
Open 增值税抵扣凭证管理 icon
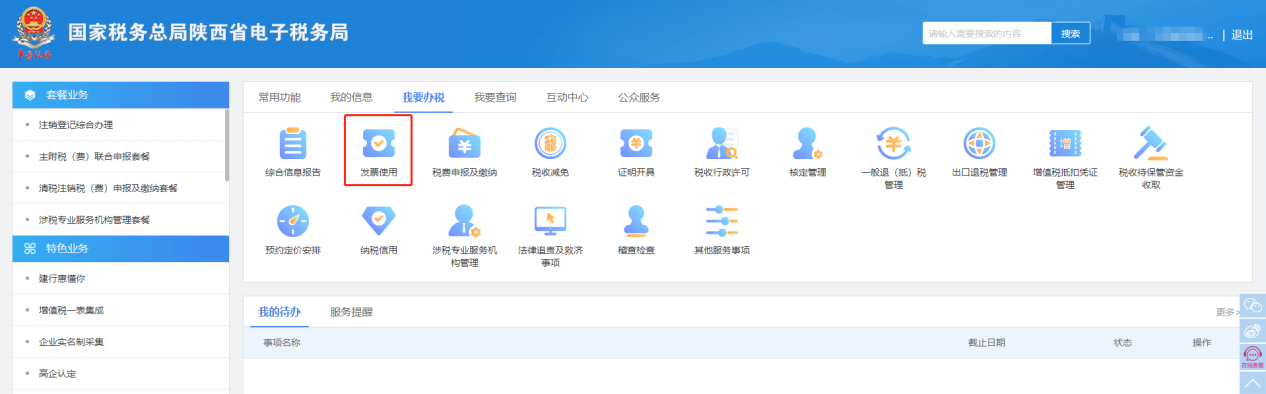coord(1065,145)
